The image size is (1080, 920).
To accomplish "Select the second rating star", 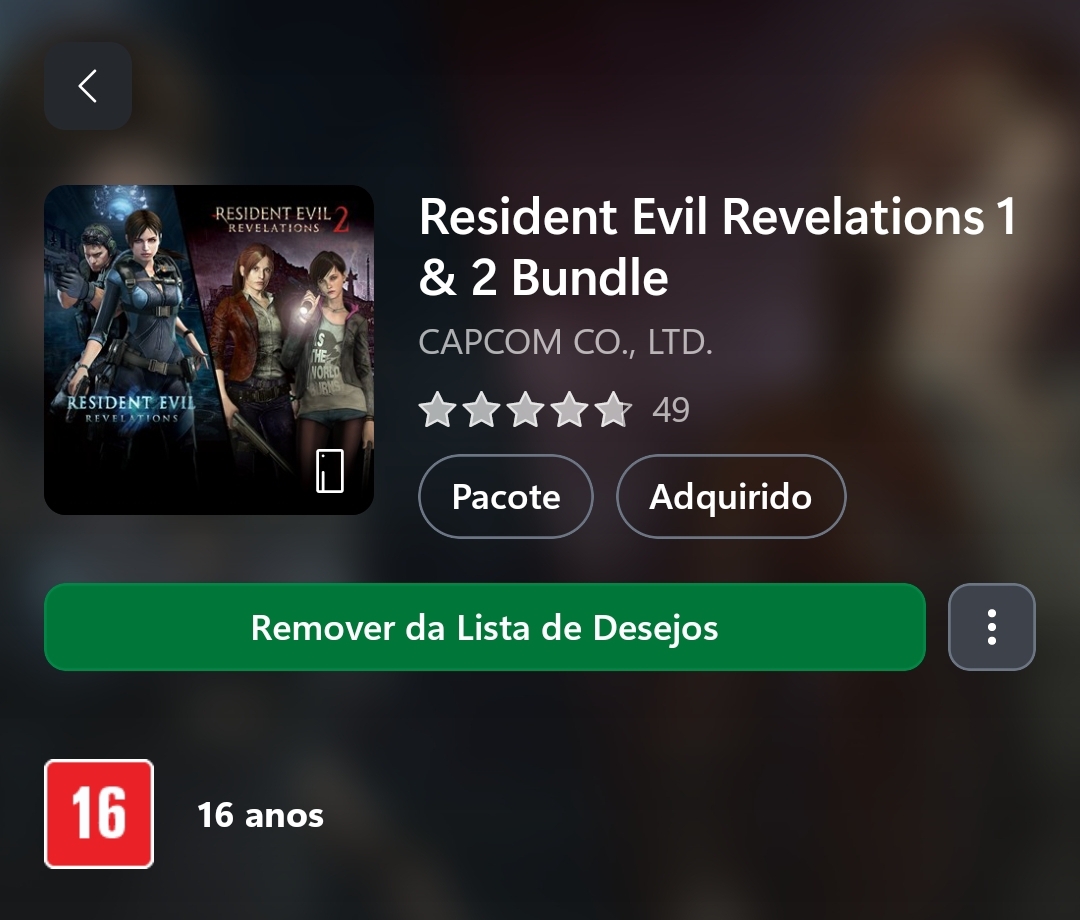I will click(x=481, y=410).
